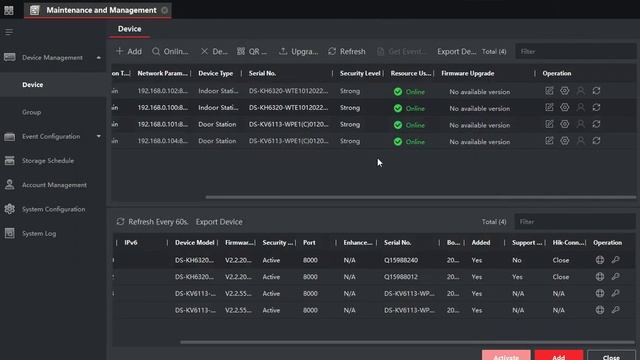The image size is (640, 360).
Task: Open remote configuration for 192.168.0.100
Action: 565,108
